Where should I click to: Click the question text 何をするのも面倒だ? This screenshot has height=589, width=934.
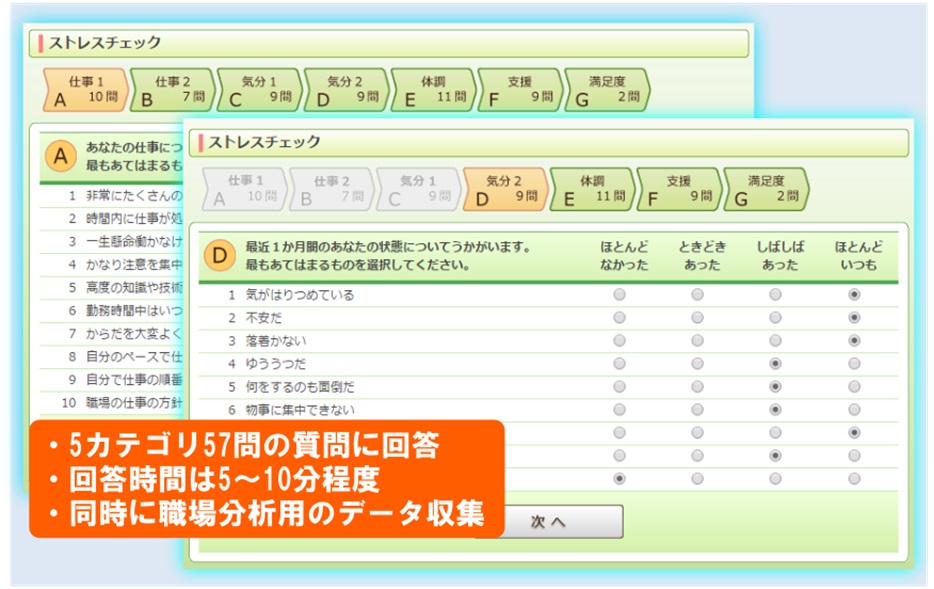point(300,387)
